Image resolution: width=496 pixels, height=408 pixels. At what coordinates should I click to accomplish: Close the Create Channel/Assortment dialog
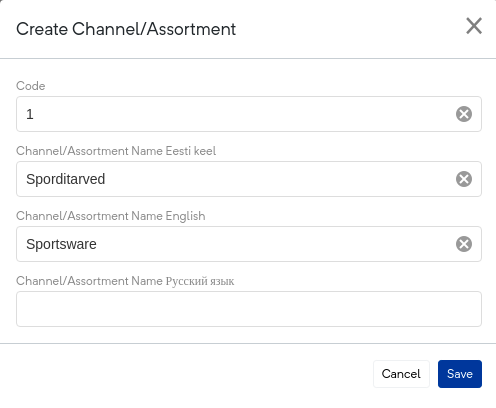pos(474,26)
